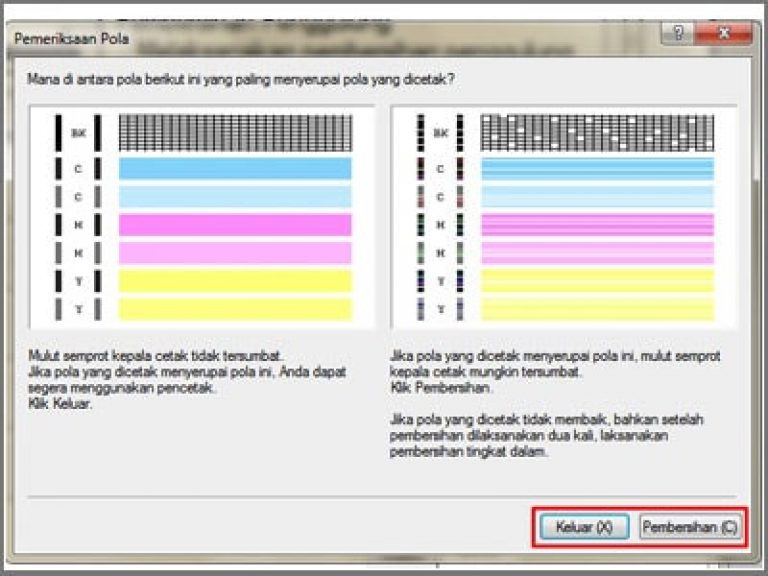This screenshot has width=768, height=576.
Task: Click the solid magenta bar in left pattern
Action: 235,225
